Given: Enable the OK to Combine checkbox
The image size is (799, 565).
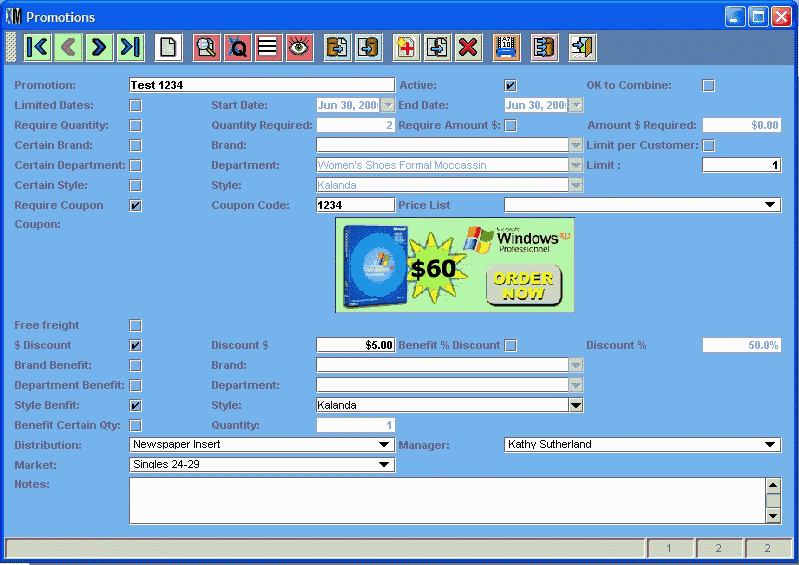Looking at the screenshot, I should tap(708, 85).
